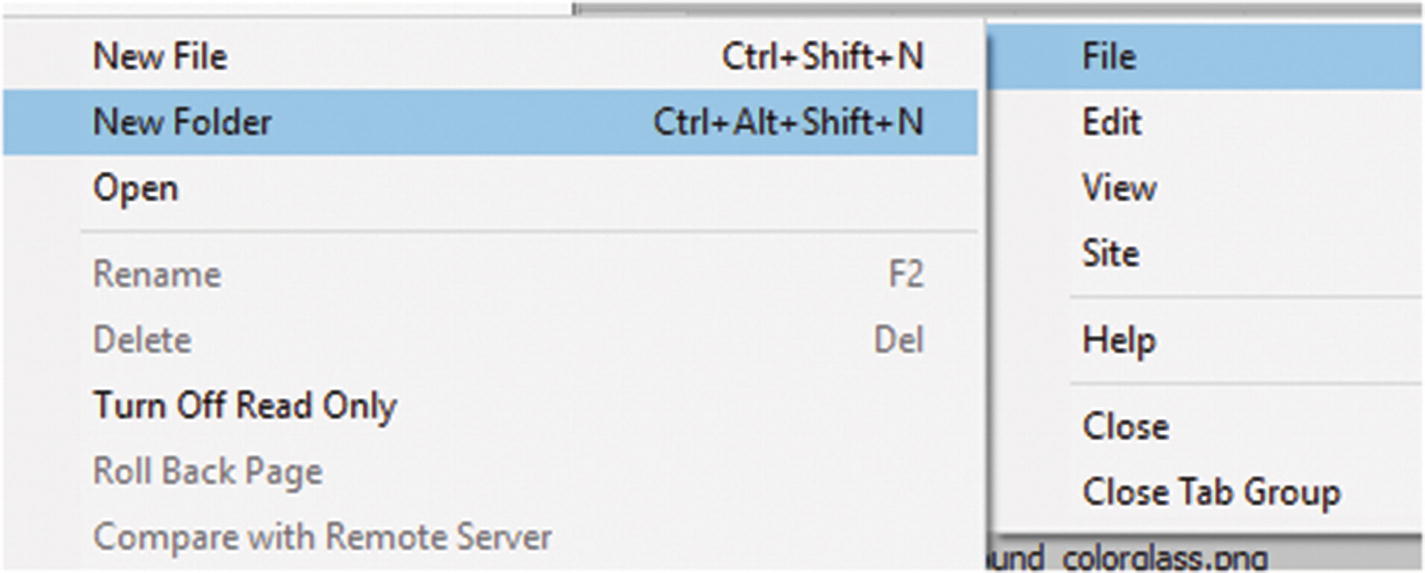Select Close in the parent menu

pos(1125,427)
